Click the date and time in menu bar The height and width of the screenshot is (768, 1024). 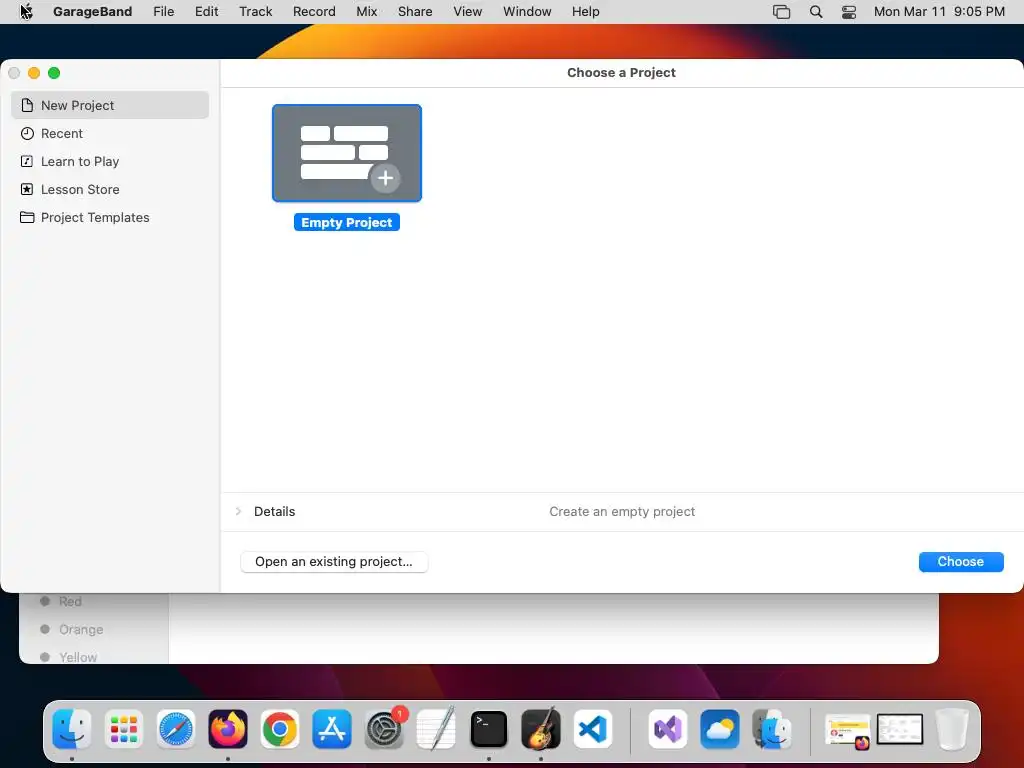point(939,11)
